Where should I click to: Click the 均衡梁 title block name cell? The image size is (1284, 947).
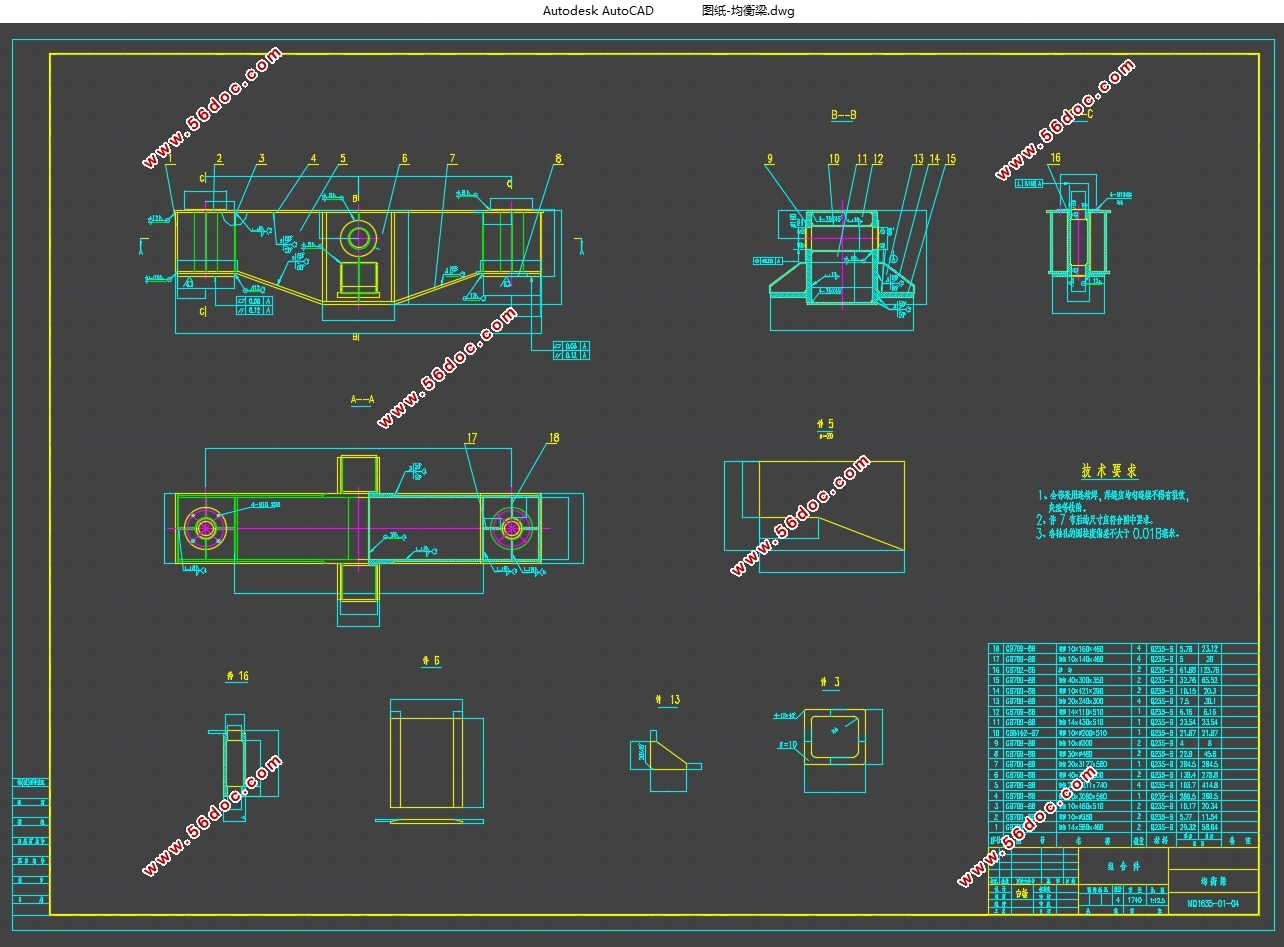(x=1213, y=882)
